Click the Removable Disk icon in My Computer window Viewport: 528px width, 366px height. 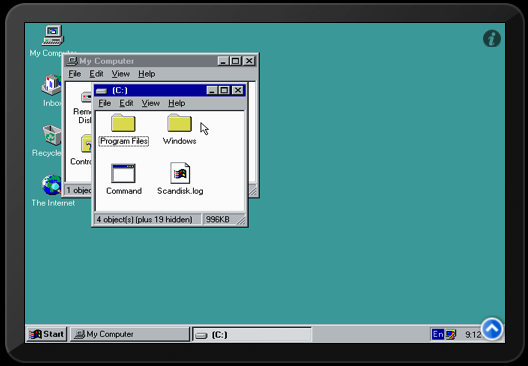pyautogui.click(x=86, y=97)
